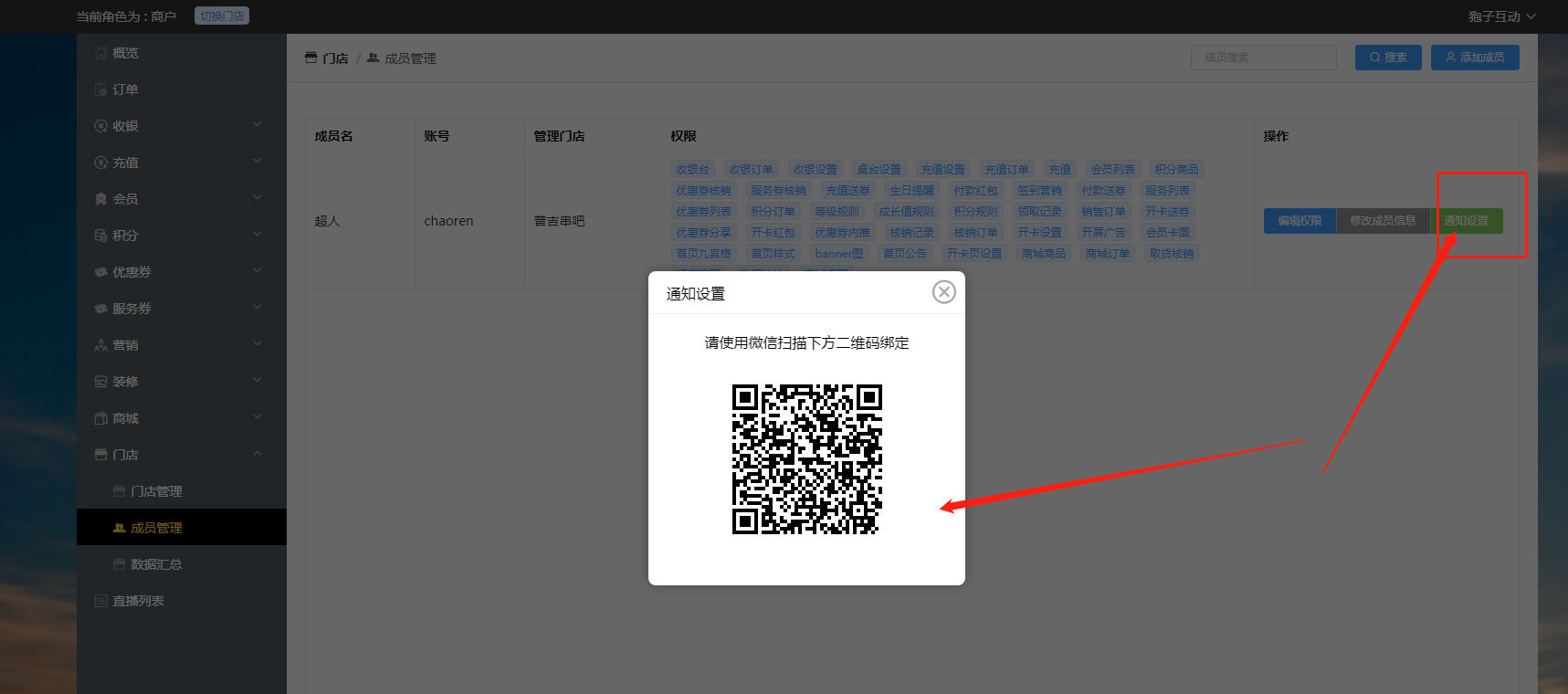Expand the 营销 menu chevron
The height and width of the screenshot is (694, 1568).
click(258, 343)
